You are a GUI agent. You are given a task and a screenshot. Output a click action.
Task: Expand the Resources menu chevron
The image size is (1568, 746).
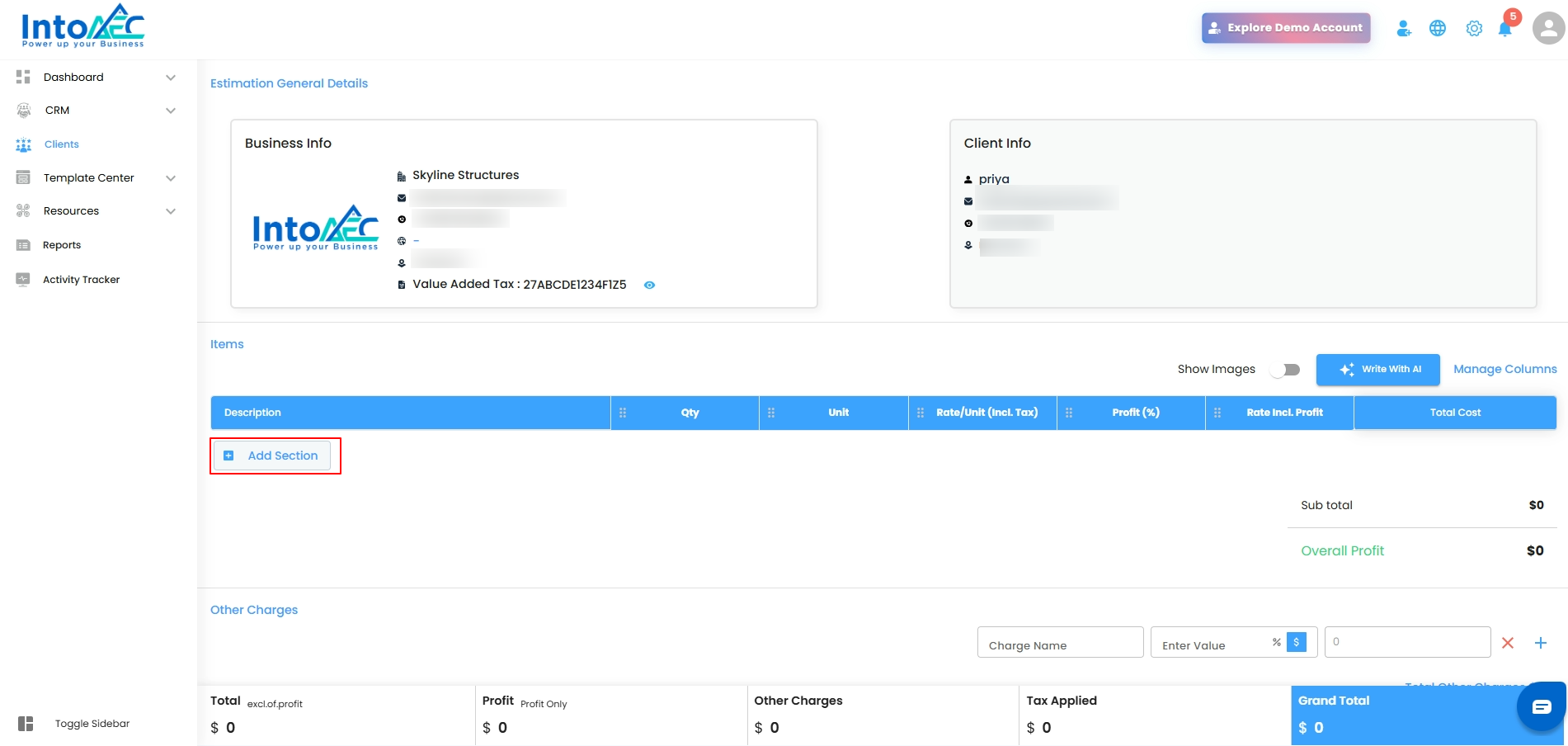tap(171, 211)
